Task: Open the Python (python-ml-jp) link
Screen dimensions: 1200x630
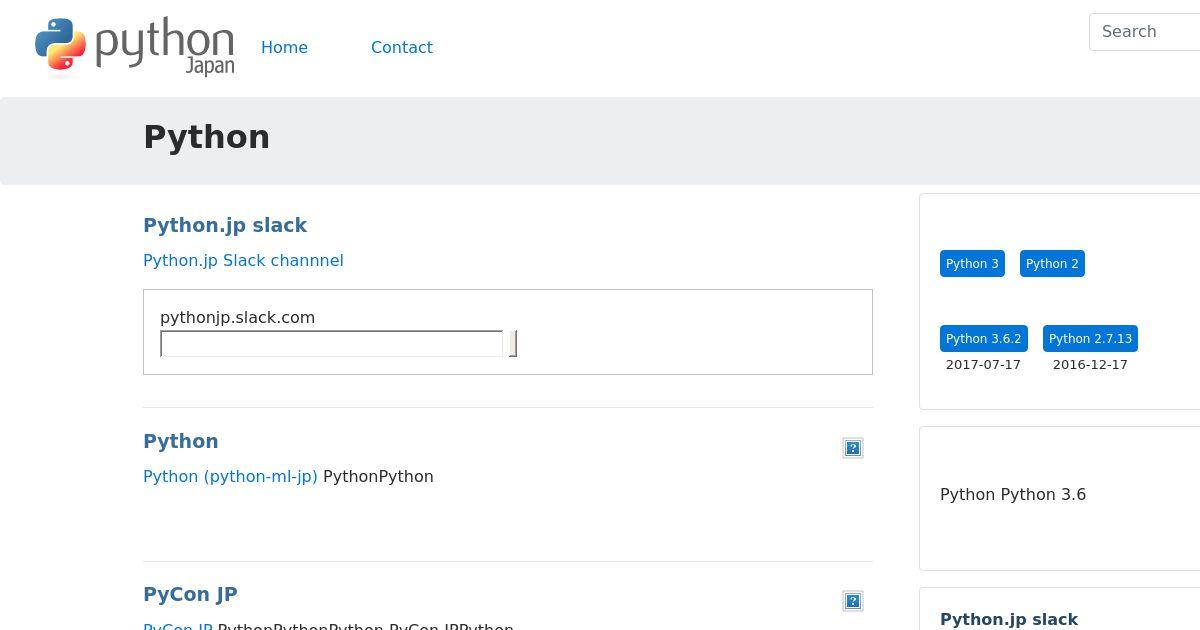Action: pos(230,476)
